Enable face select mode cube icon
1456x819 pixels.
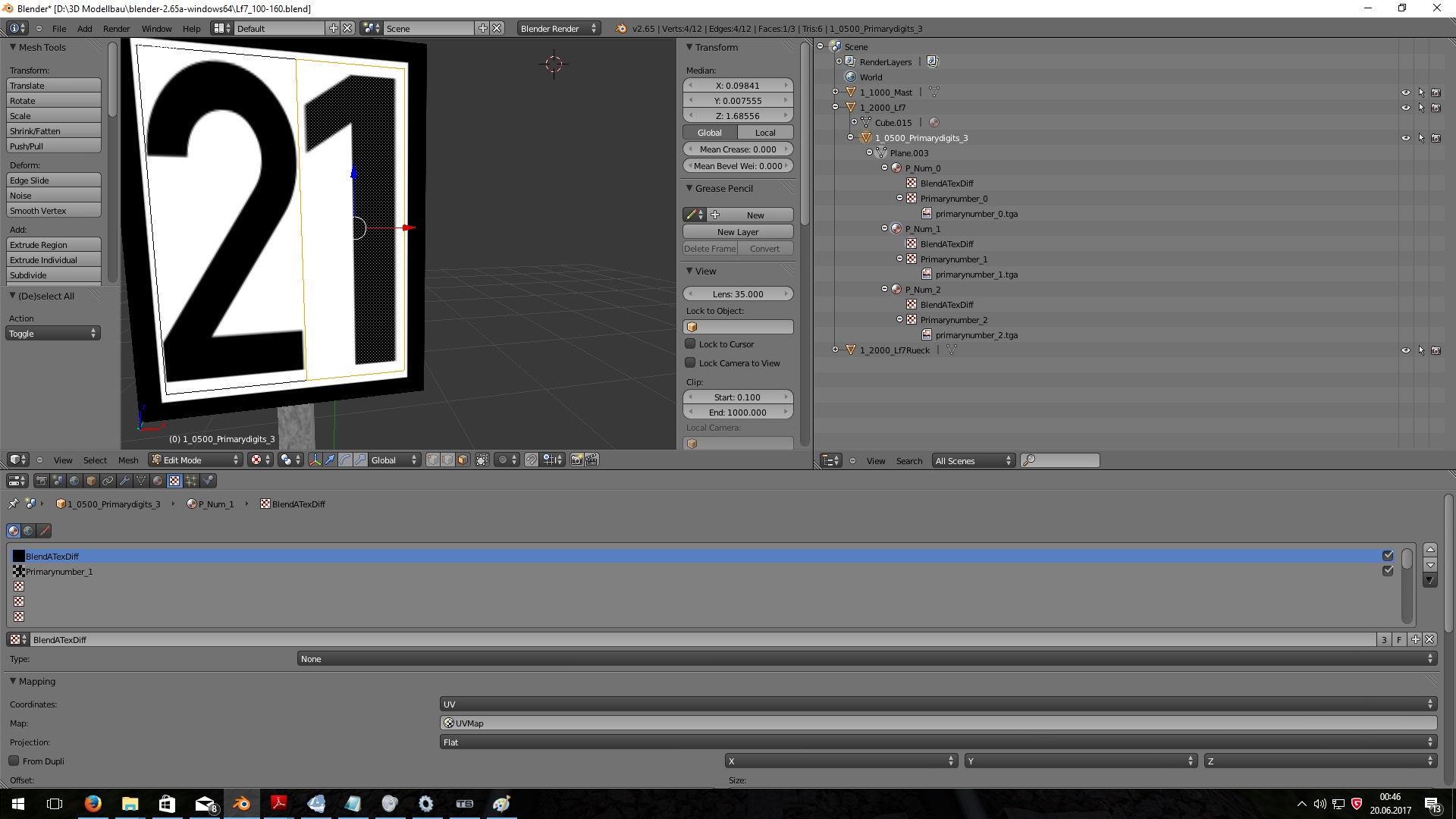coord(463,460)
